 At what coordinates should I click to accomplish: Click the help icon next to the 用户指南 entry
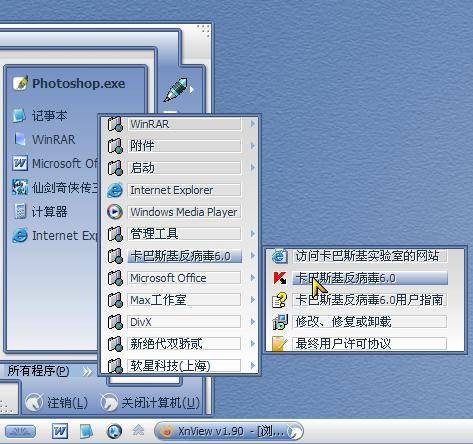tap(280, 300)
